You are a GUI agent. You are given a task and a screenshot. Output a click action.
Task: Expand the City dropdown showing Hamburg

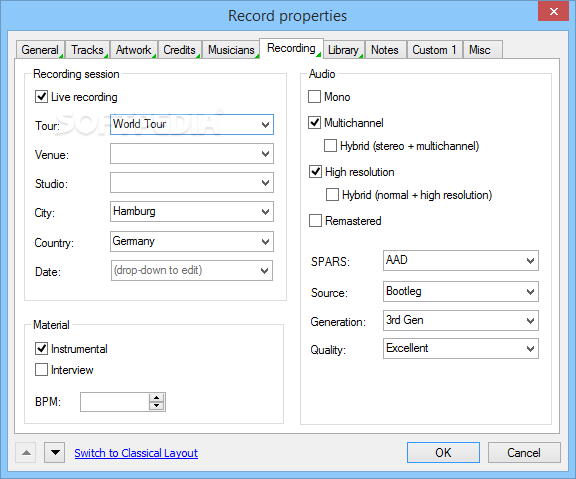pyautogui.click(x=265, y=212)
